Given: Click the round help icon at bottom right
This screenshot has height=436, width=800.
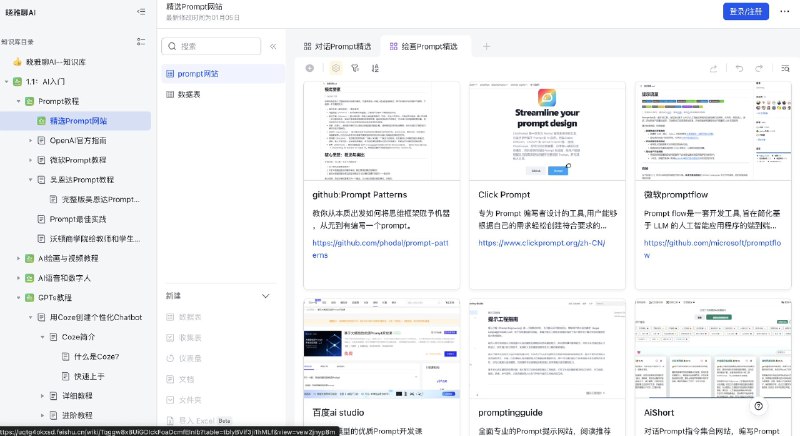Looking at the screenshot, I should pyautogui.click(x=759, y=406).
